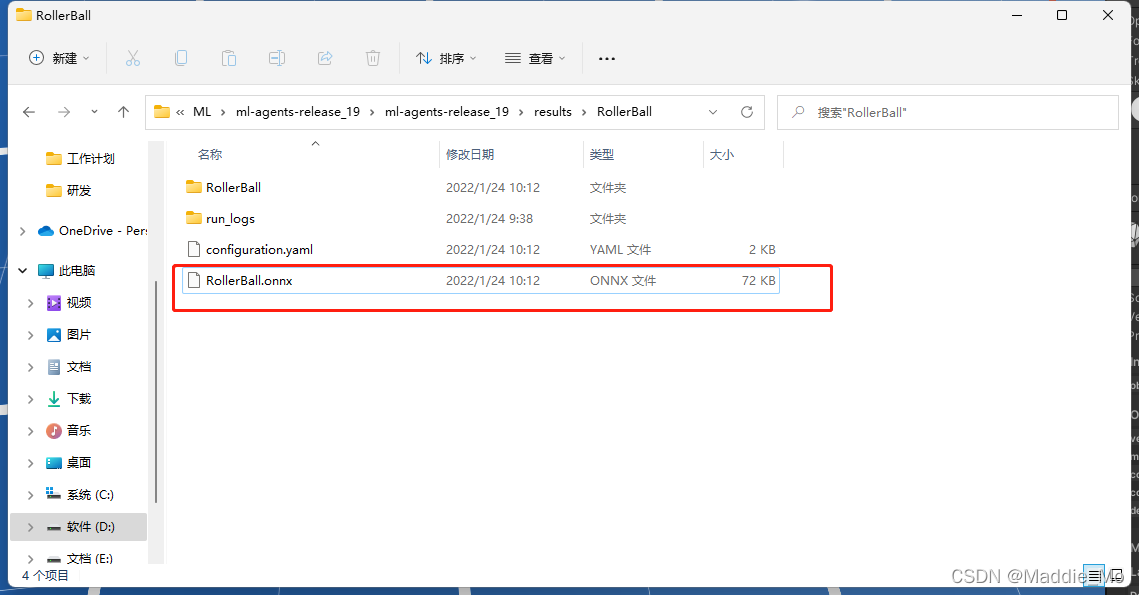Click RollerBall.onnx file icon
The height and width of the screenshot is (595, 1139).
(193, 280)
